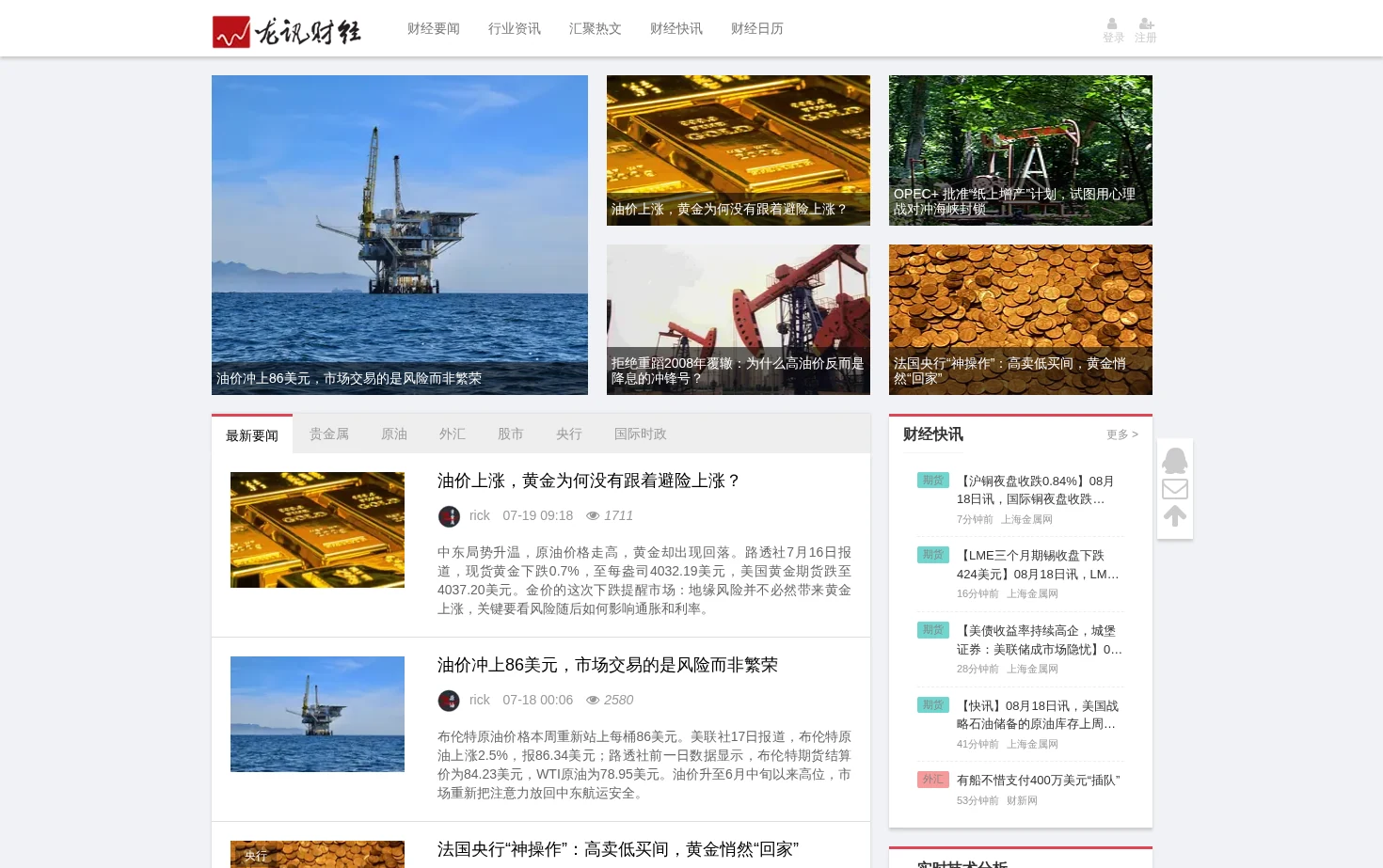Click summary text starting 中东局势升温

[644, 580]
